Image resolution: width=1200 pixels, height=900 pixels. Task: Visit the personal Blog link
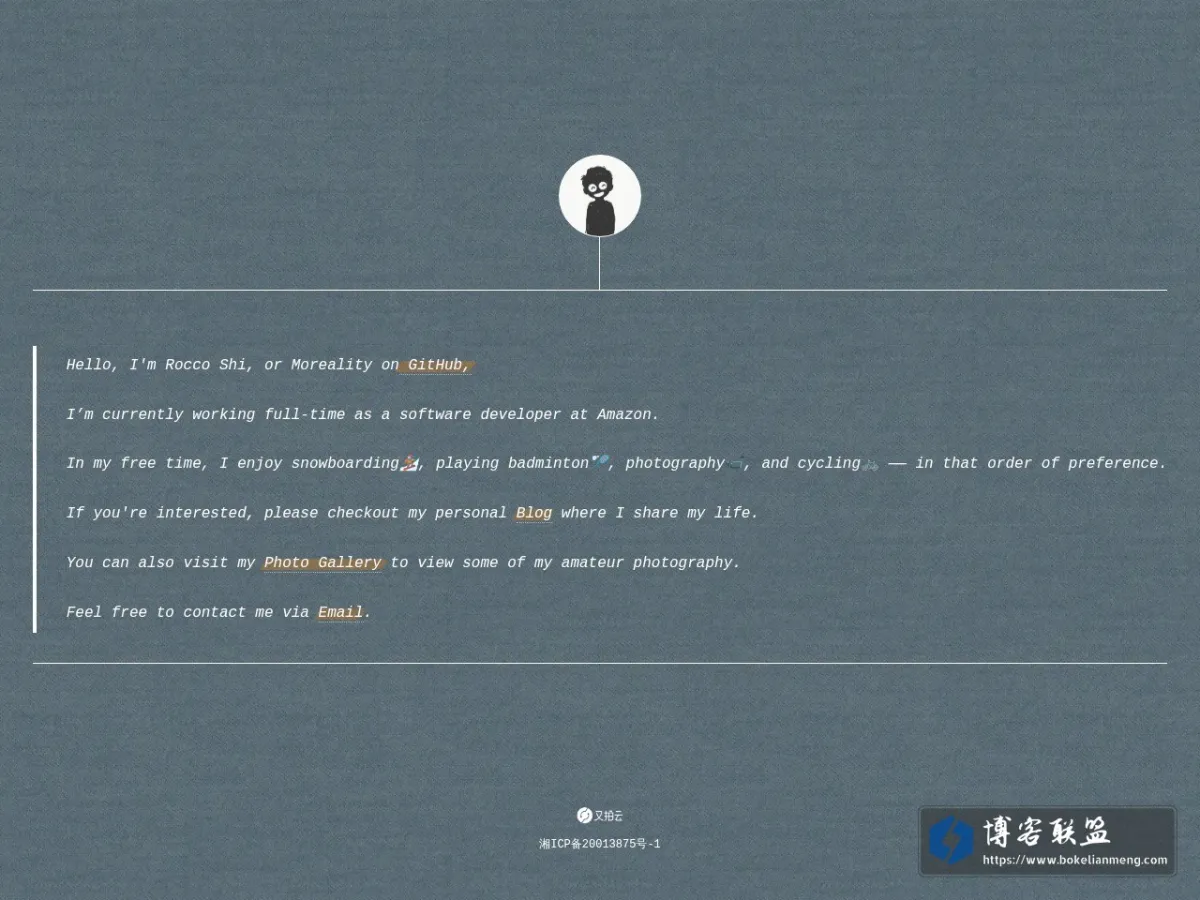tap(534, 513)
